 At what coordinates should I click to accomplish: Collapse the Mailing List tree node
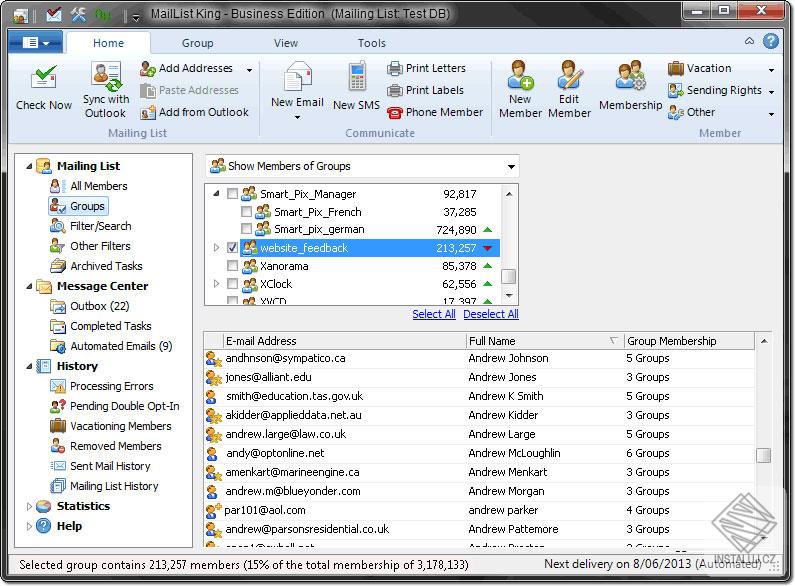29,166
